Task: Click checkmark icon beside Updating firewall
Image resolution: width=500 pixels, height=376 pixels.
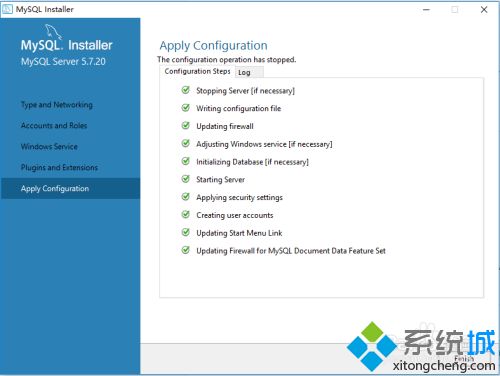Action: 186,125
